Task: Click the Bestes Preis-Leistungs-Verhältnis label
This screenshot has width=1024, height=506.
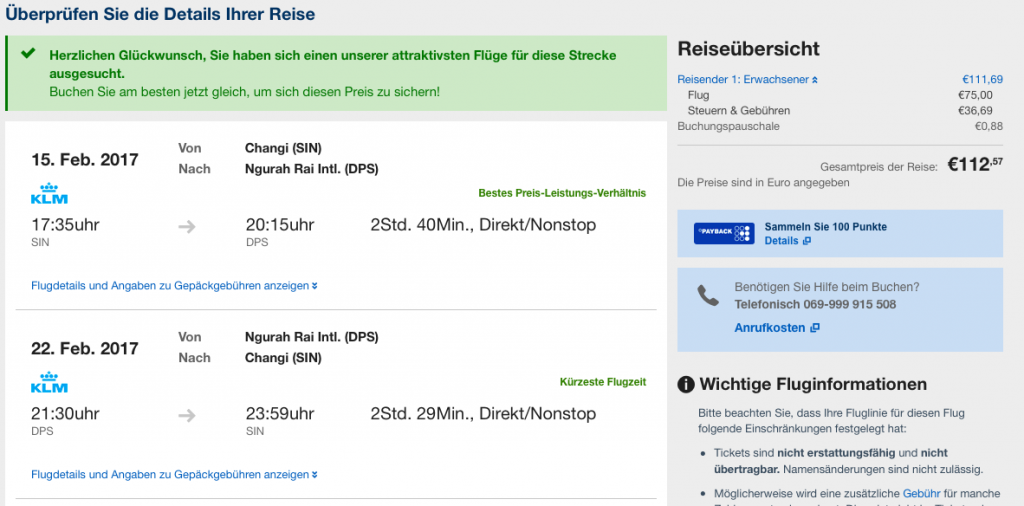Action: pyautogui.click(x=562, y=193)
